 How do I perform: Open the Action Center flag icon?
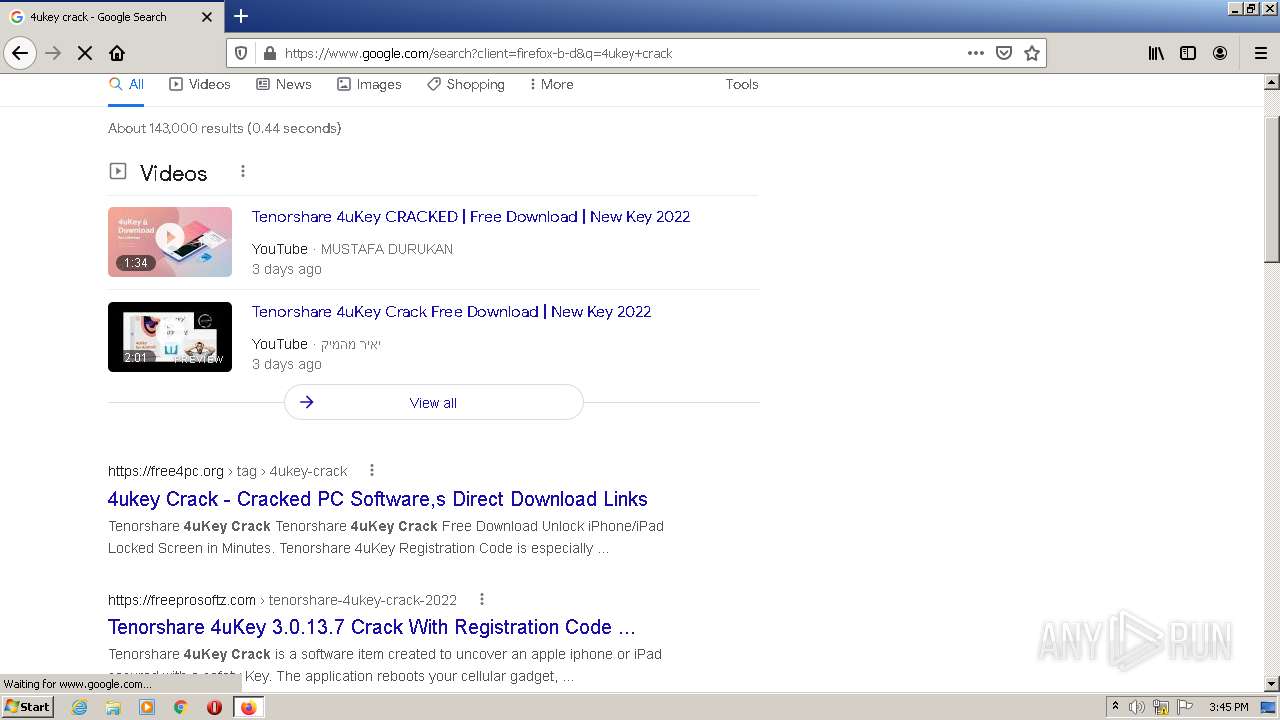1185,707
